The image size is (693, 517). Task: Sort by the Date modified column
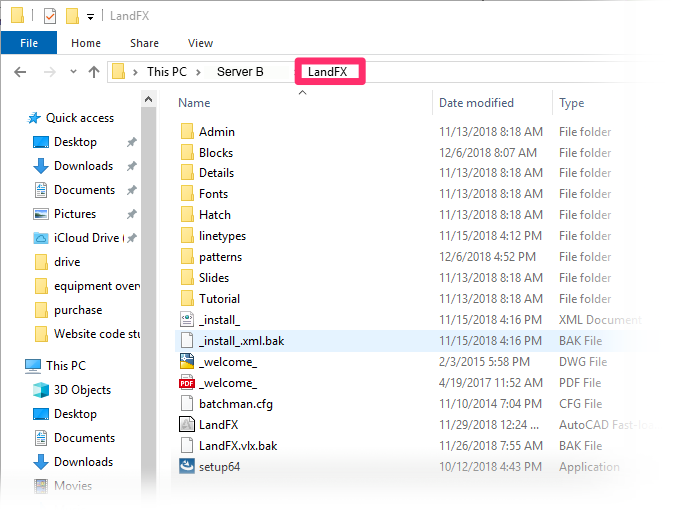click(x=476, y=103)
